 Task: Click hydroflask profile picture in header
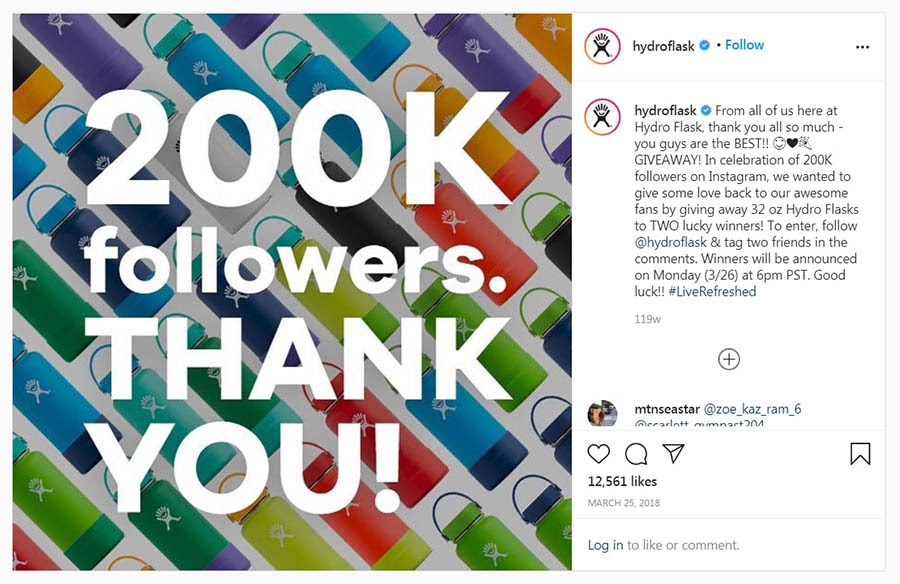click(x=602, y=46)
